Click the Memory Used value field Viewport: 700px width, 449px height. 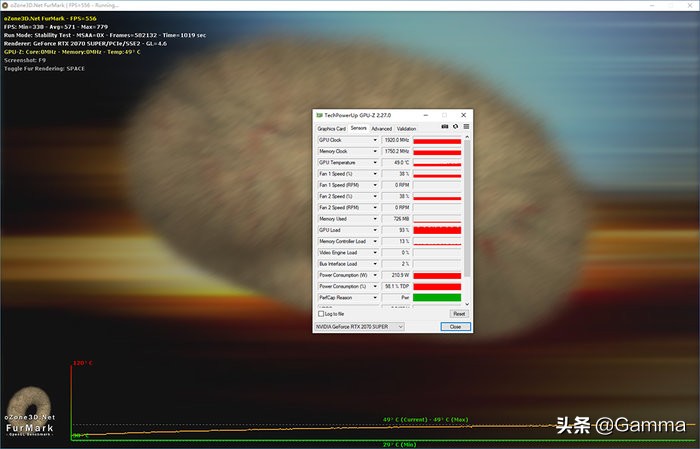point(396,219)
